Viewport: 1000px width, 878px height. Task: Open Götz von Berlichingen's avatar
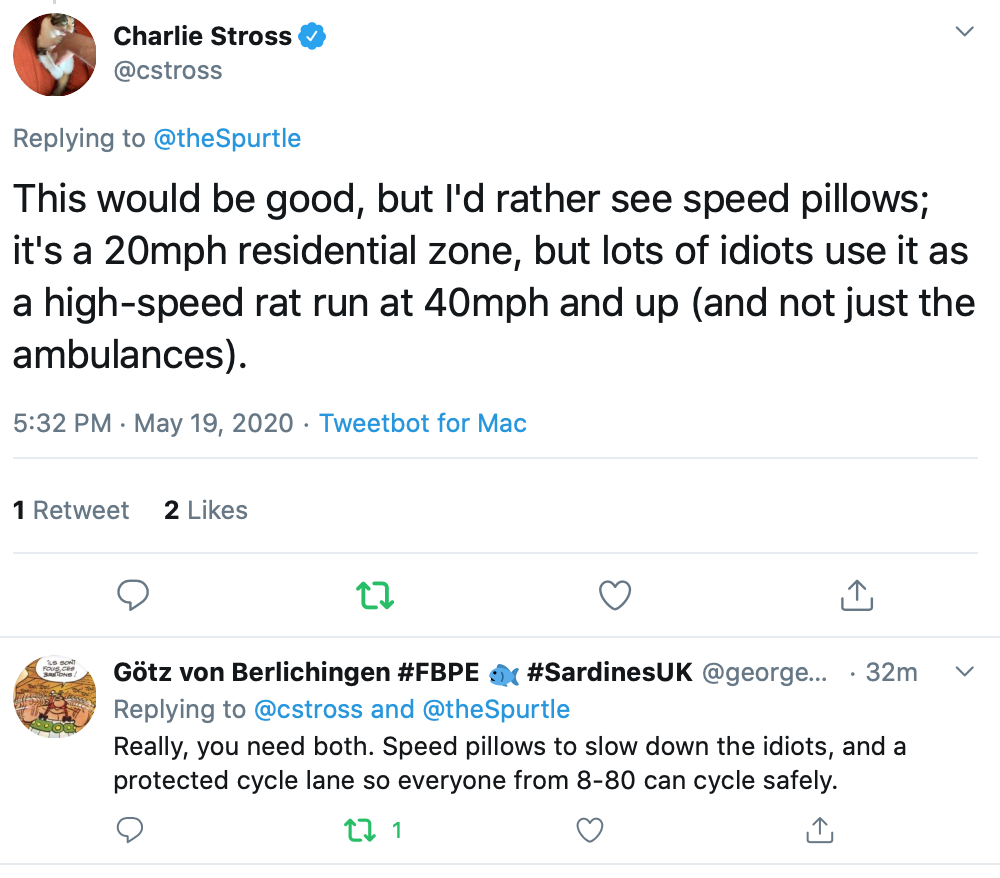[x=55, y=697]
